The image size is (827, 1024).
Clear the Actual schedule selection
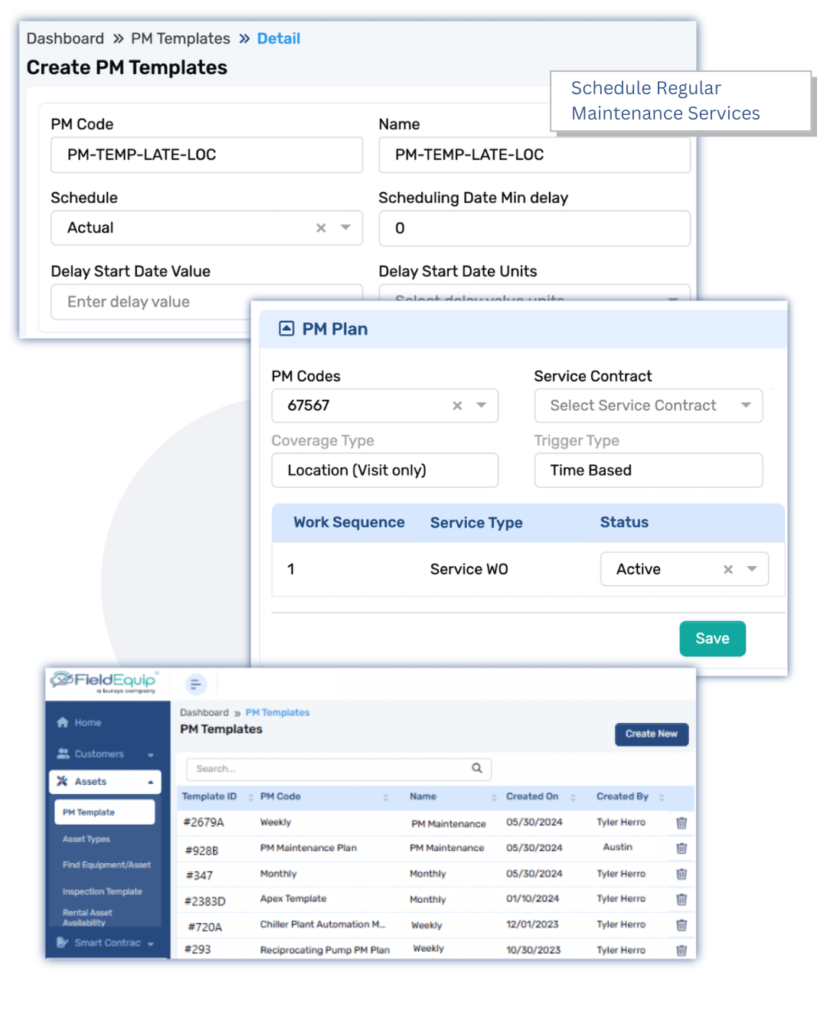[x=321, y=228]
